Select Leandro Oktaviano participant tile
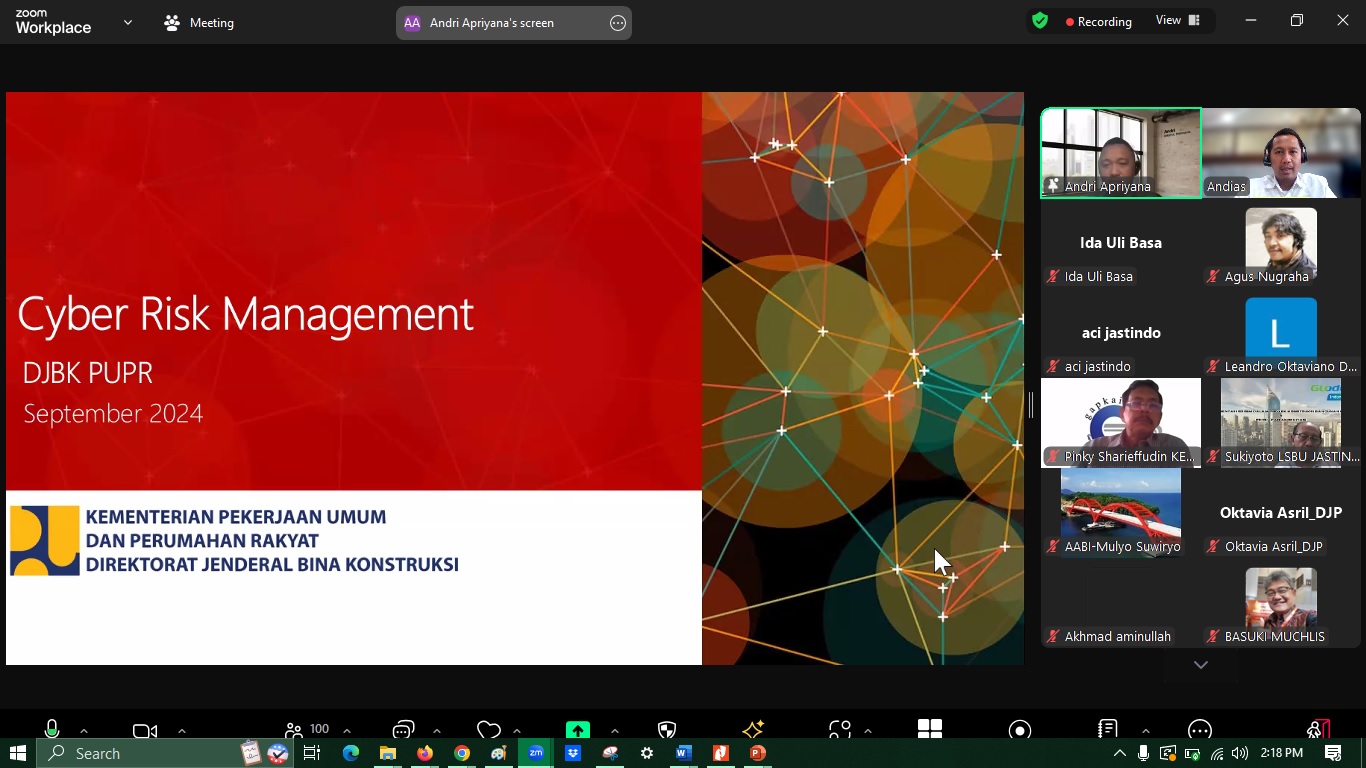 (x=1281, y=333)
